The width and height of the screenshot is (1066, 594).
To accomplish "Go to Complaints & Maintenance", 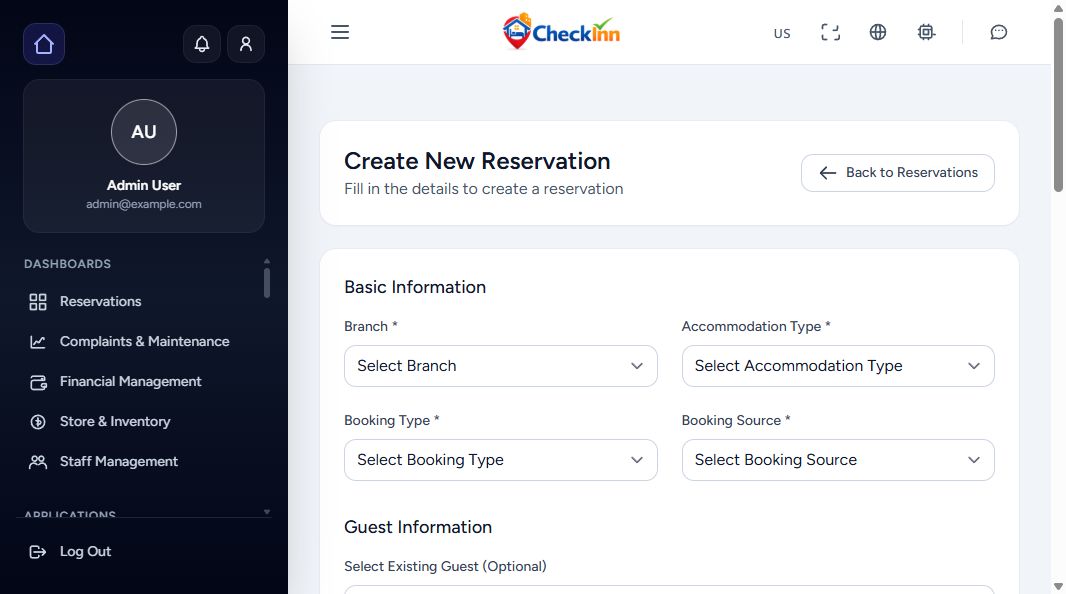I will click(144, 341).
